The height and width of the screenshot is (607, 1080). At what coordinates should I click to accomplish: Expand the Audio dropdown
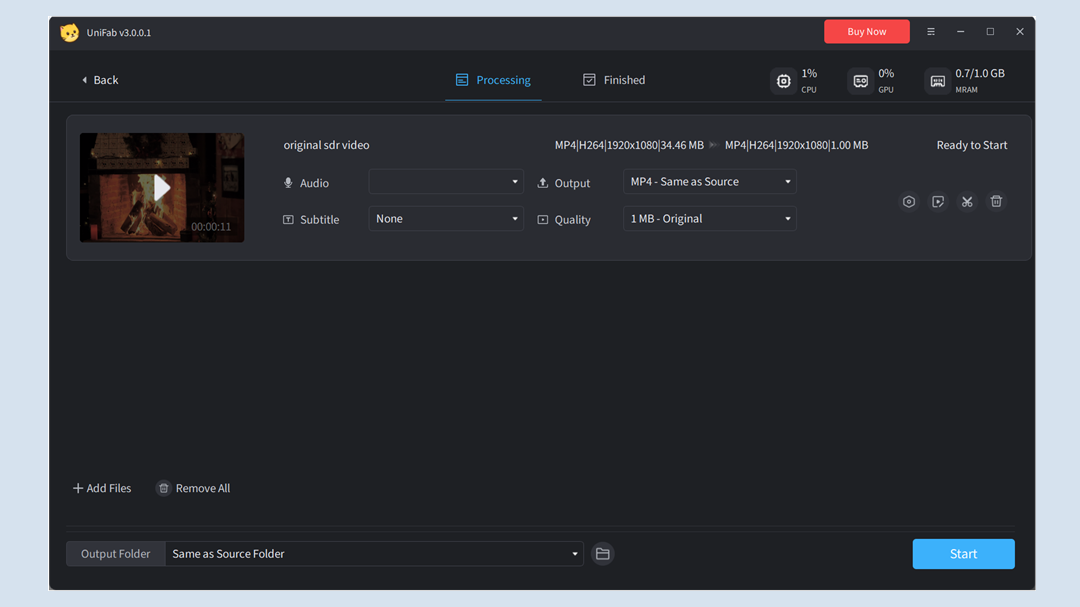tap(446, 182)
